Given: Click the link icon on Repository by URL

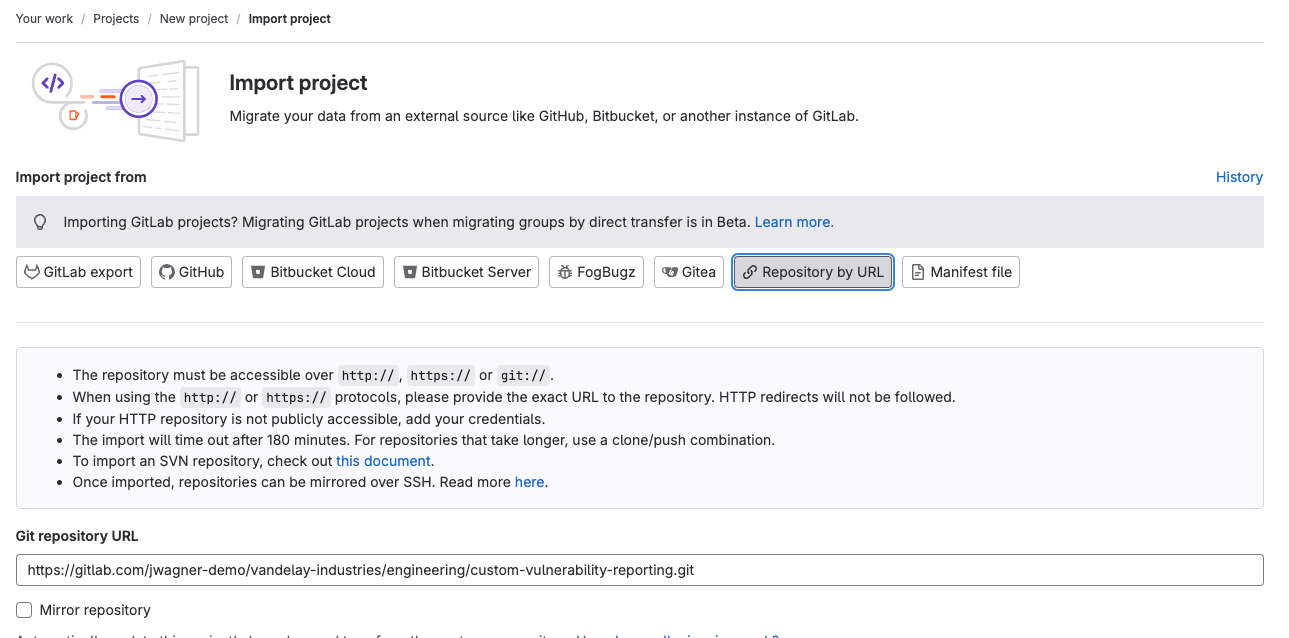Looking at the screenshot, I should point(750,272).
